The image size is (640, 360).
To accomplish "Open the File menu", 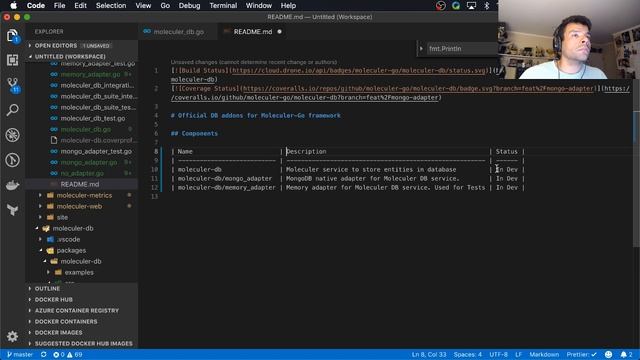I will tap(59, 6).
